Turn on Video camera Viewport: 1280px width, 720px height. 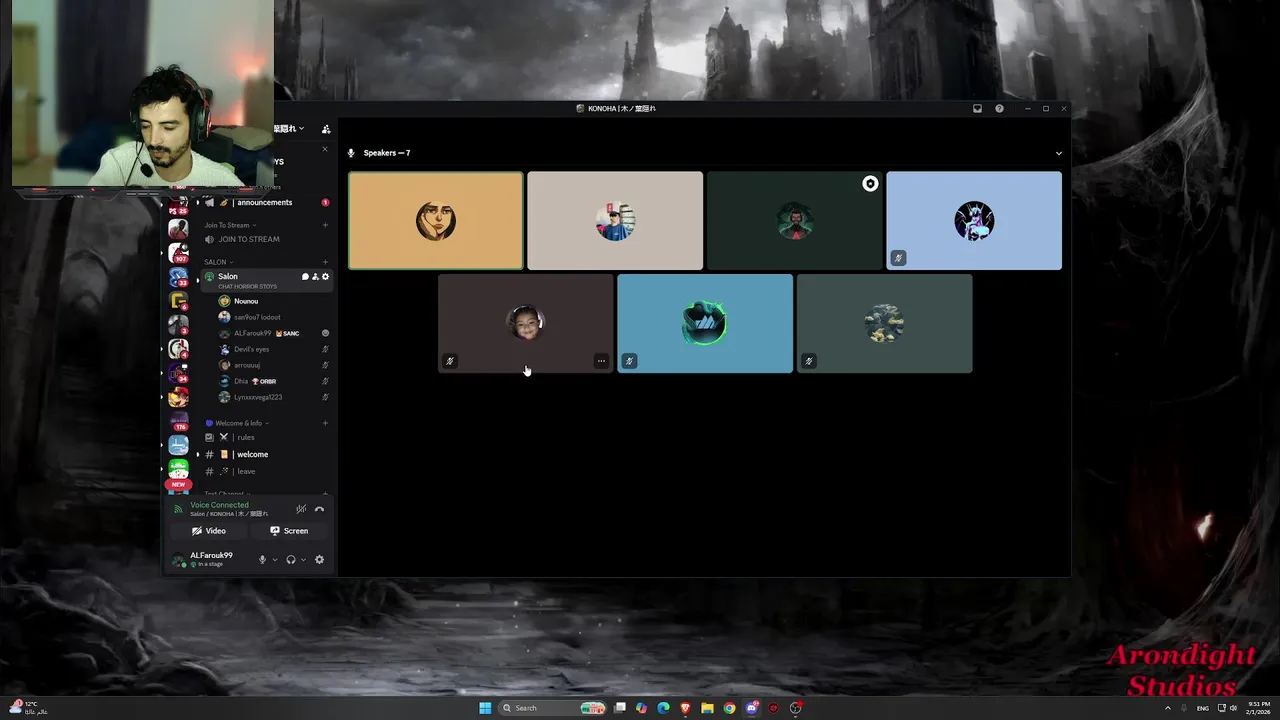click(x=209, y=531)
